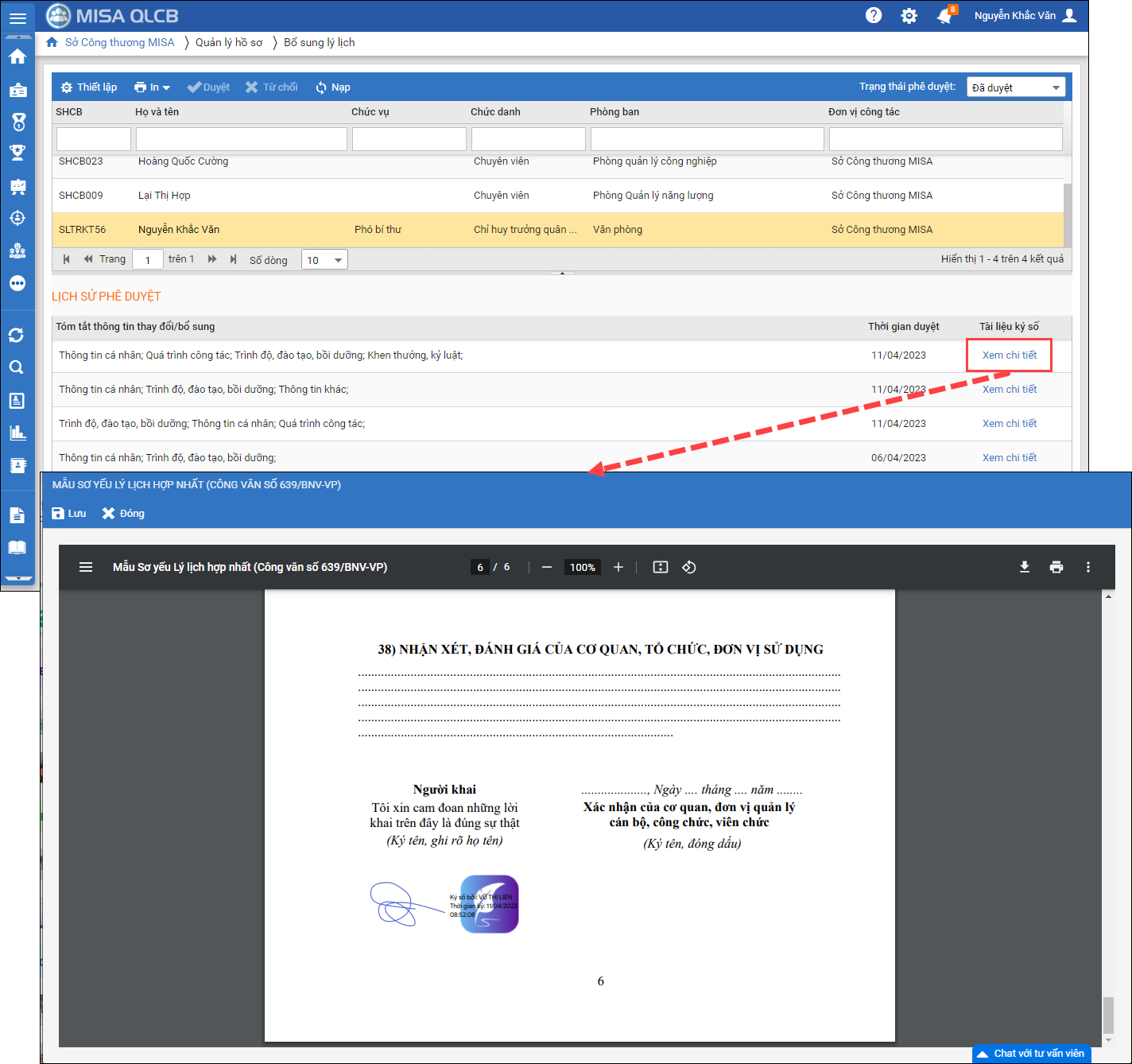Zoom in the PDF with plus icon
Image resolution: width=1132 pixels, height=1064 pixels.
click(618, 567)
